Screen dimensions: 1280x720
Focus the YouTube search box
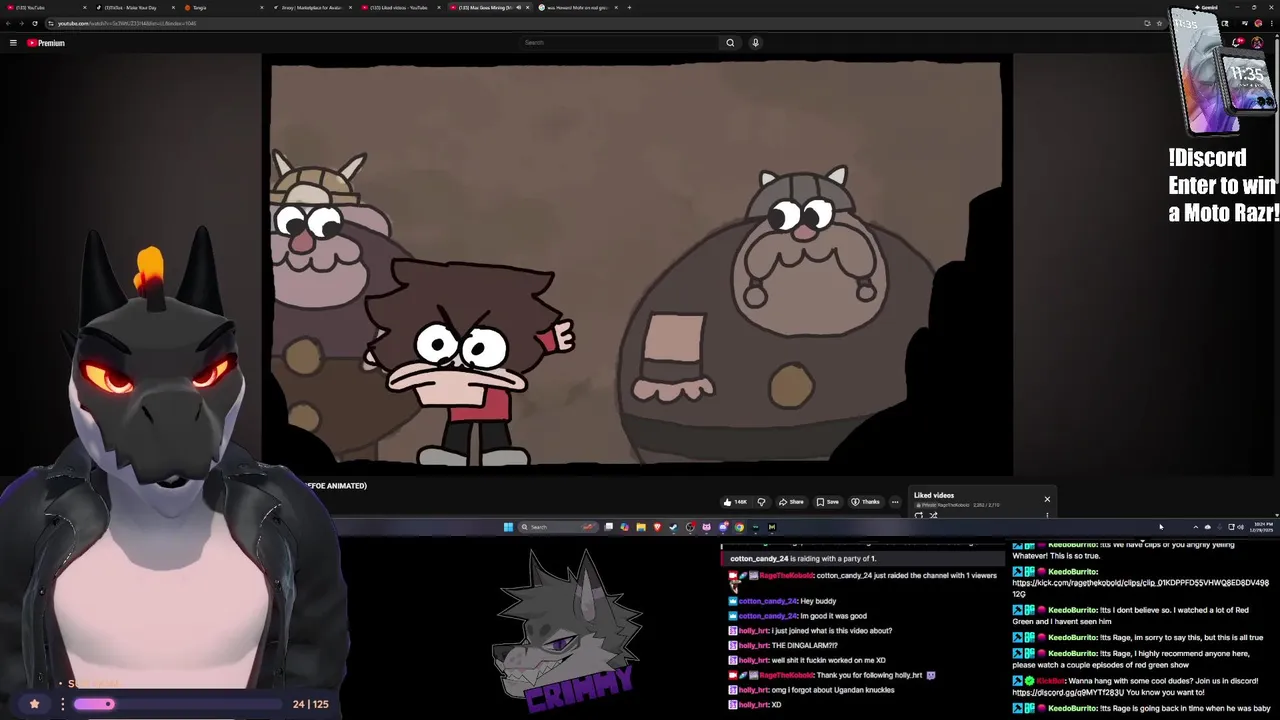[620, 43]
